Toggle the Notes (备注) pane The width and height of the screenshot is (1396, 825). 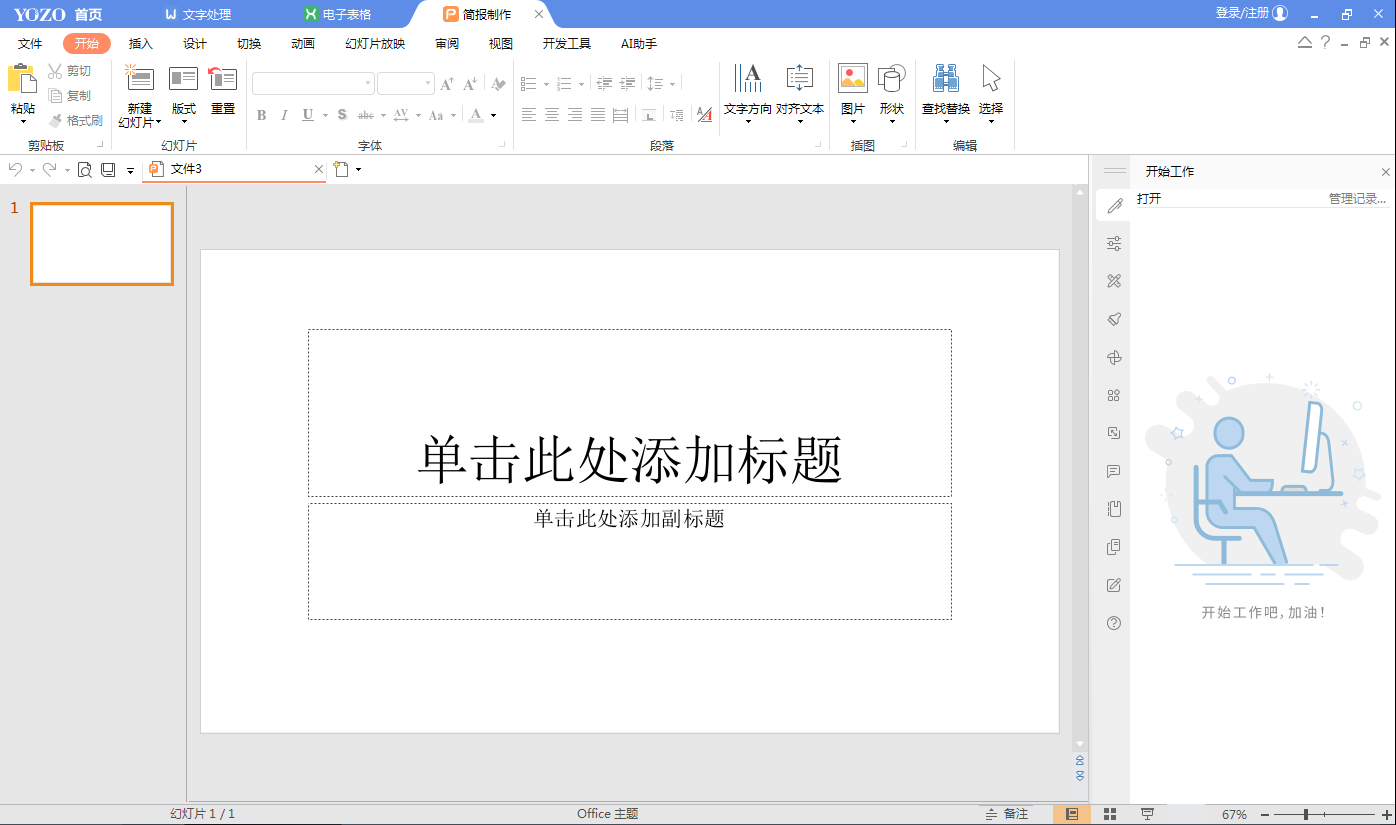[1007, 814]
